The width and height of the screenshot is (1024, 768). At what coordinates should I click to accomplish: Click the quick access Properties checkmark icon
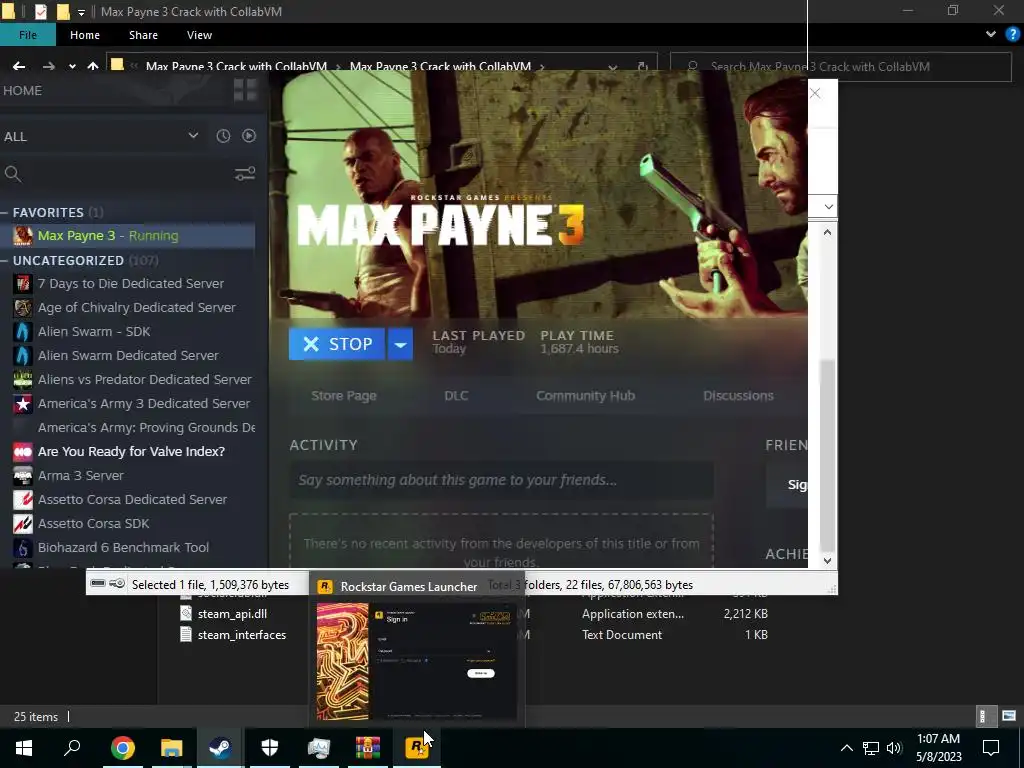click(40, 11)
